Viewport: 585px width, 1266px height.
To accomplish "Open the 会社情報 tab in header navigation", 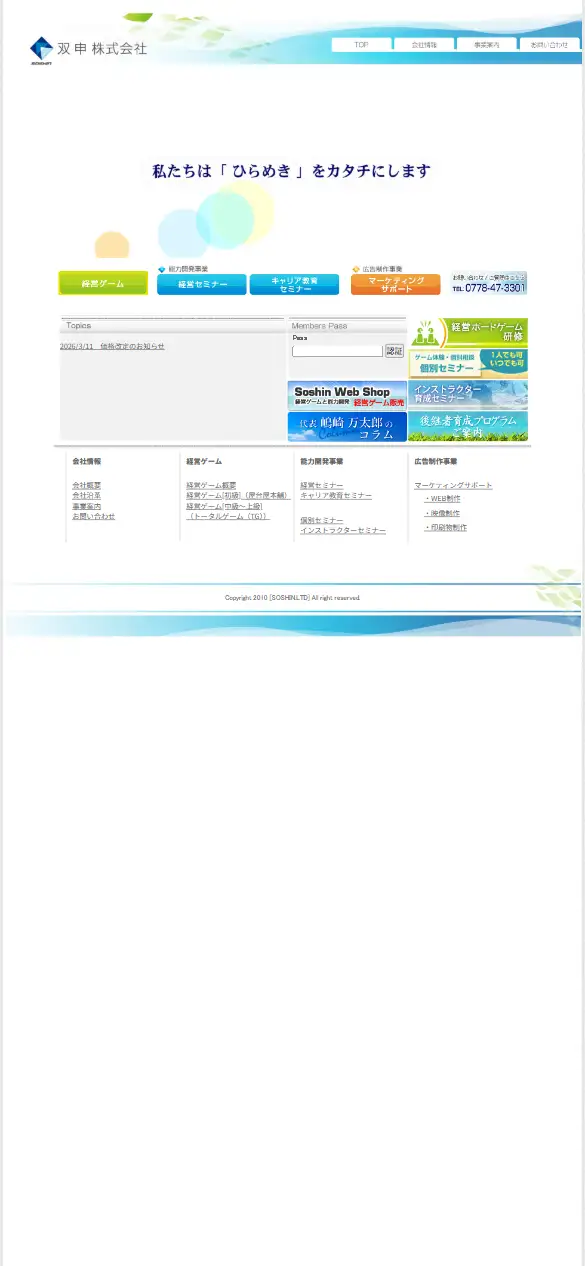I will tap(424, 44).
